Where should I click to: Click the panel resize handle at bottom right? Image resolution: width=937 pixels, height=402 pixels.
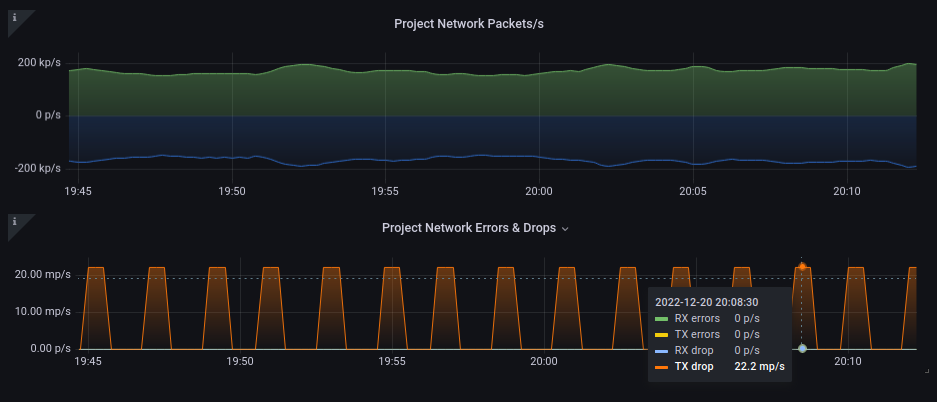927,371
